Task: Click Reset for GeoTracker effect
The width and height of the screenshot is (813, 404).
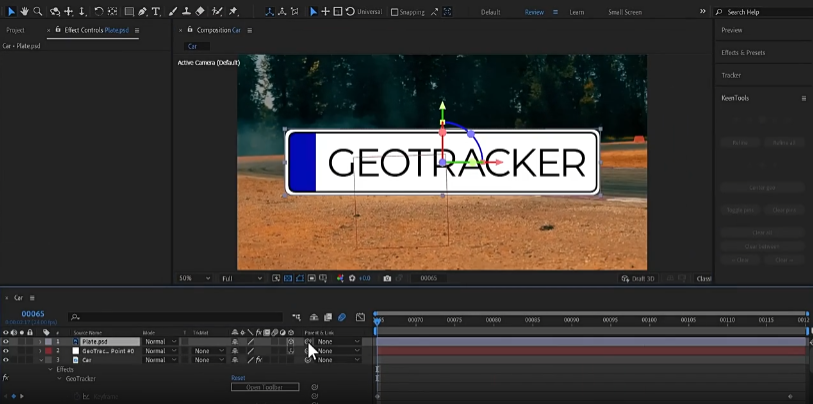Action: click(238, 378)
